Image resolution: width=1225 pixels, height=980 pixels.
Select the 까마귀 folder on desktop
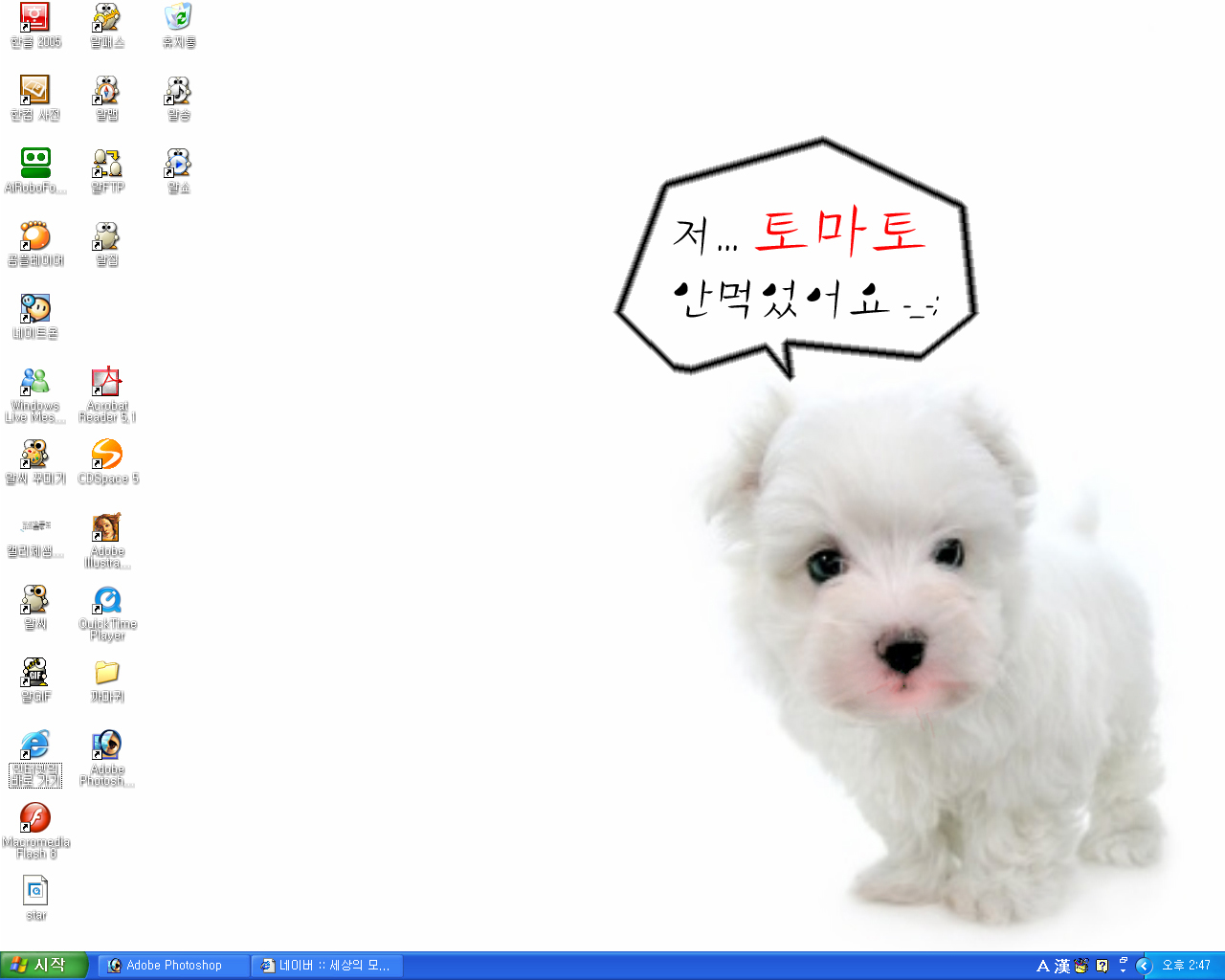[x=106, y=673]
